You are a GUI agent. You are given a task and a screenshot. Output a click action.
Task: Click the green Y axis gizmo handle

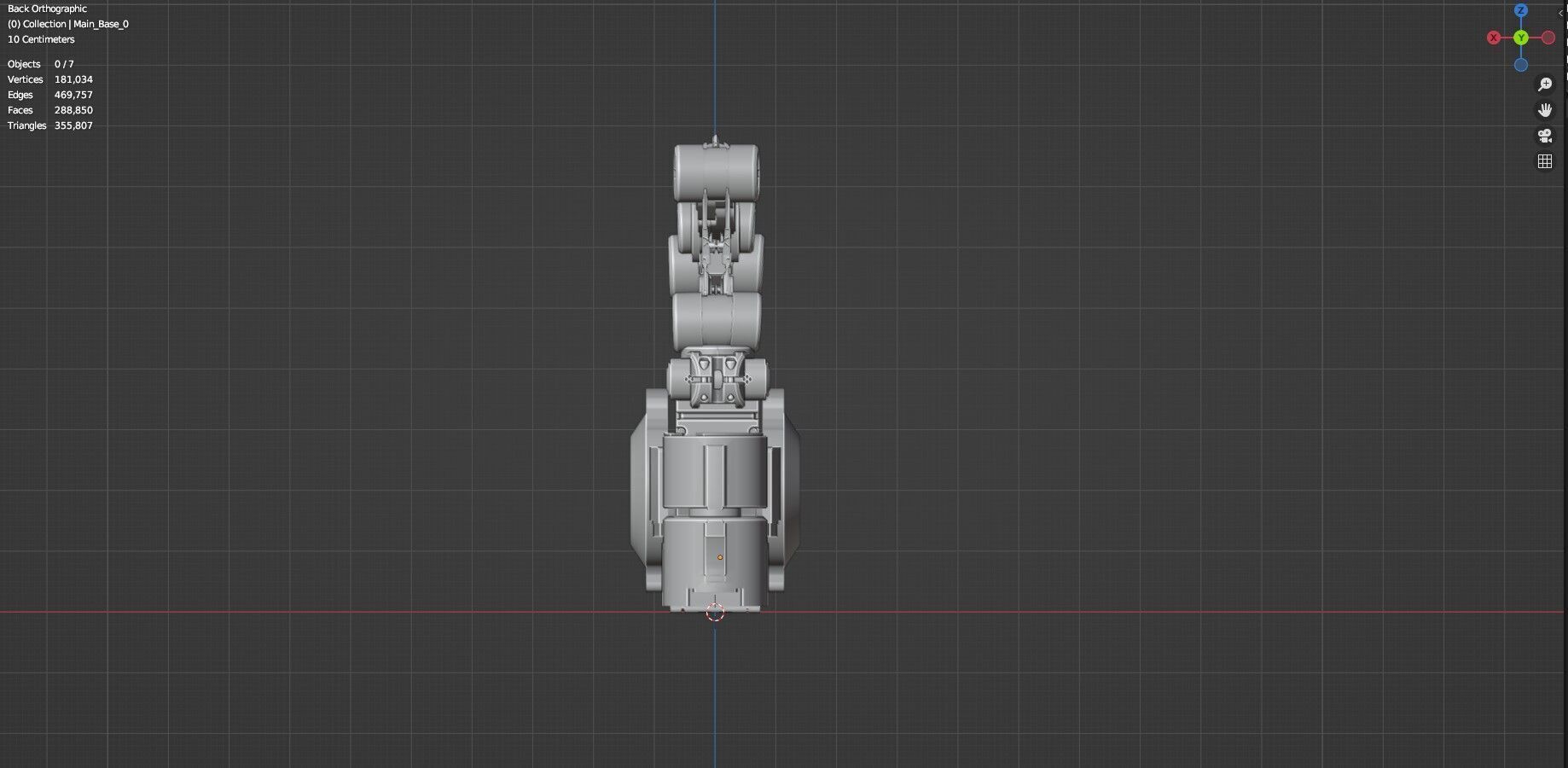[1521, 38]
